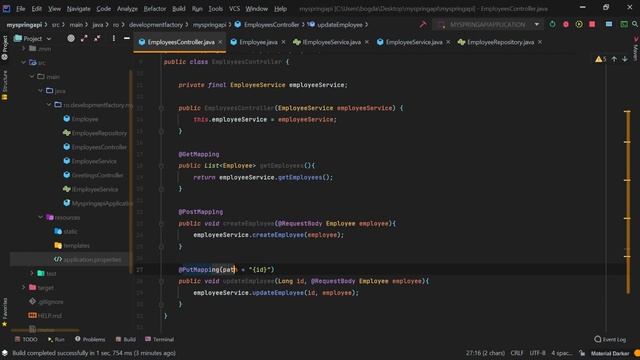Click Expand All icon in Project panel

[84, 38]
